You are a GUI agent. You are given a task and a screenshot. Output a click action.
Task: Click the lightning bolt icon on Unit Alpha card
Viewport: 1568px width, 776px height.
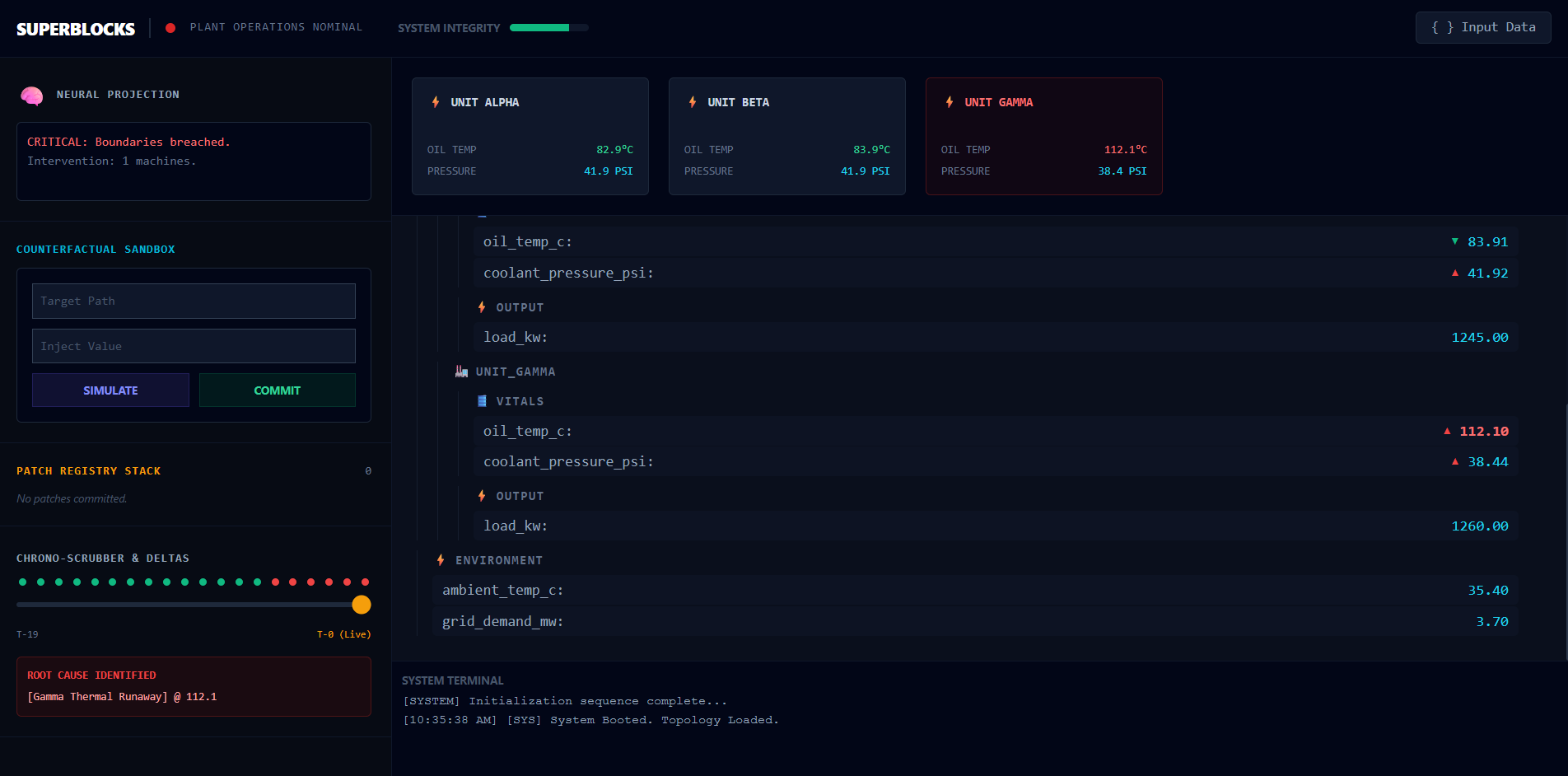[436, 102]
